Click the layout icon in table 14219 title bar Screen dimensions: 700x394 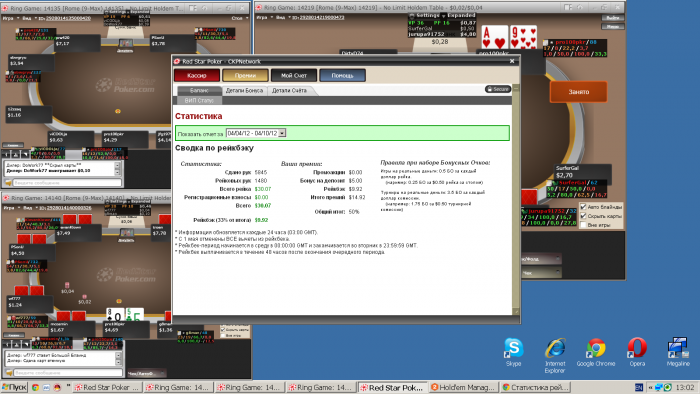point(568,7)
